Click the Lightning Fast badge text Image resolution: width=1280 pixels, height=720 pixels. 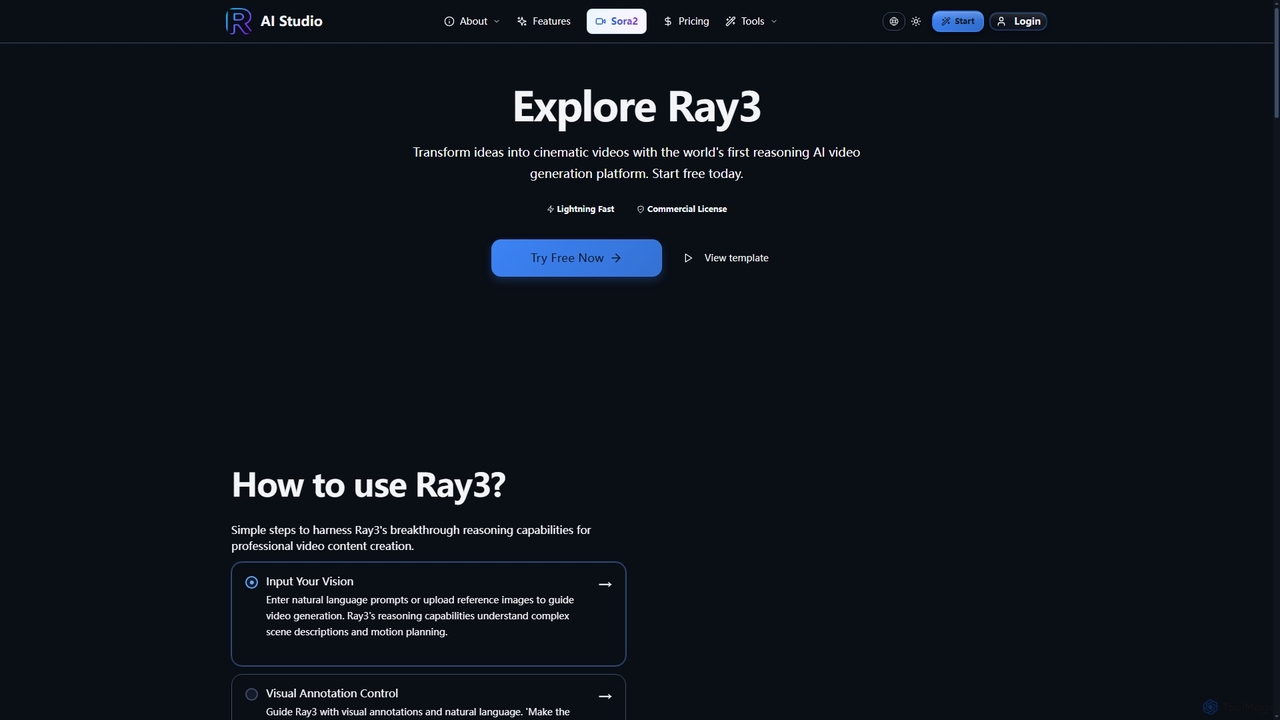click(x=586, y=209)
